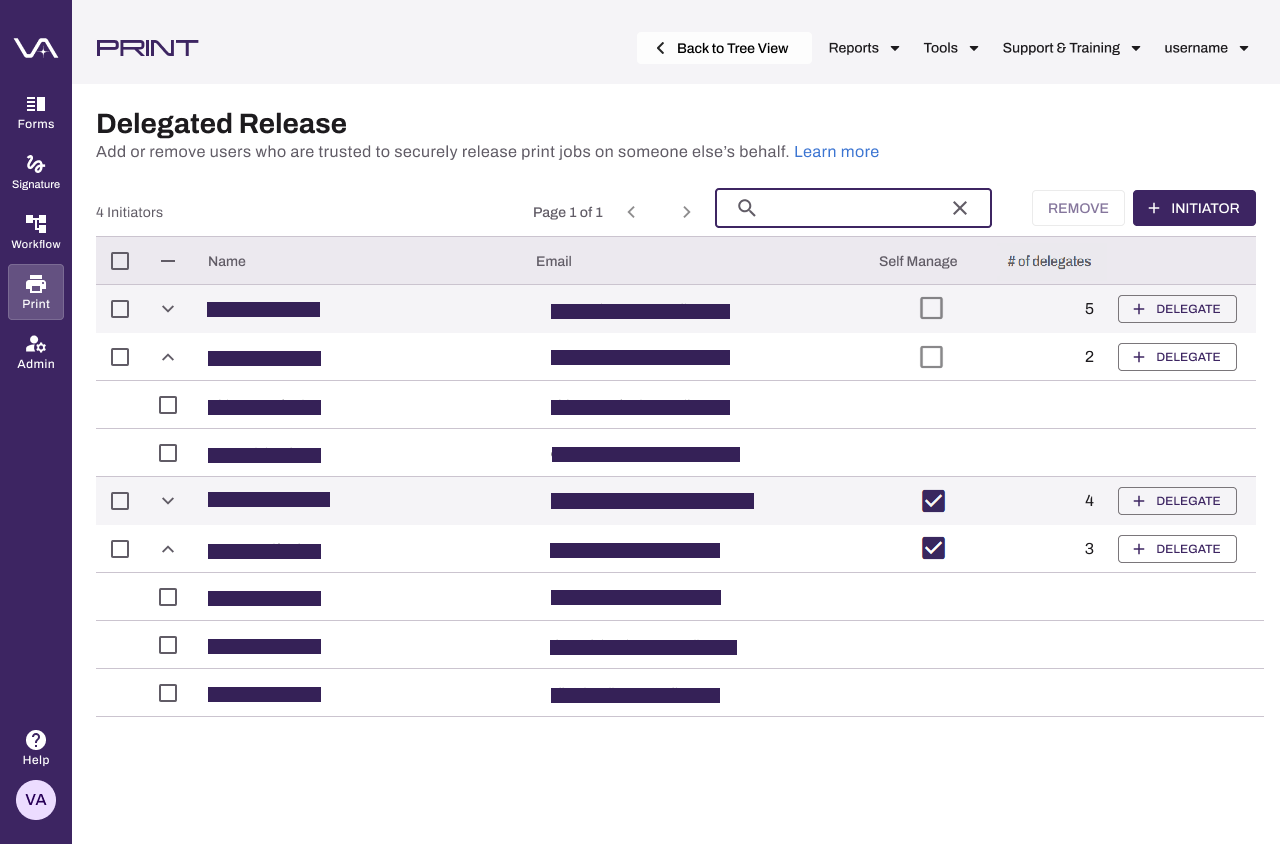This screenshot has height=844, width=1280.
Task: Enable Self Manage for the 5-delegate initiator
Action: 932,308
